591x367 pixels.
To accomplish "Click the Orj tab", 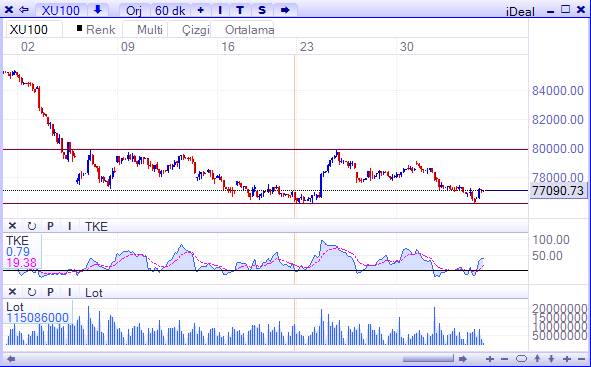I will [x=134, y=10].
